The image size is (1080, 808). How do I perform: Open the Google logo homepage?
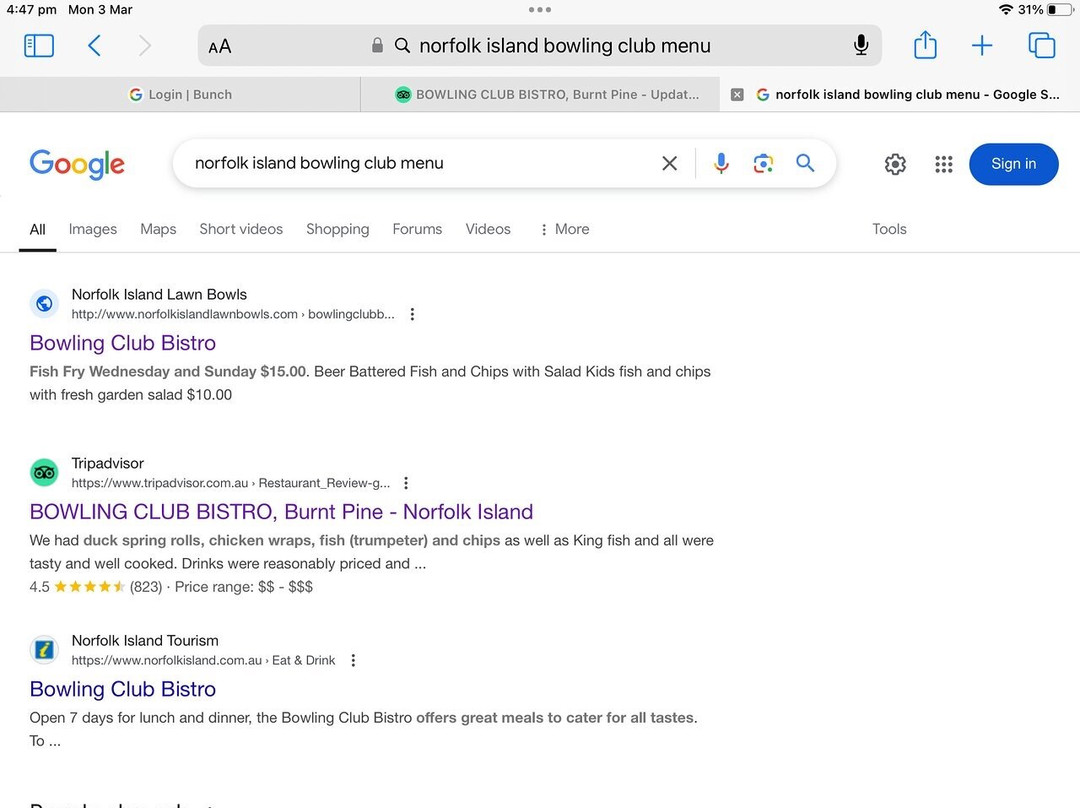[77, 164]
